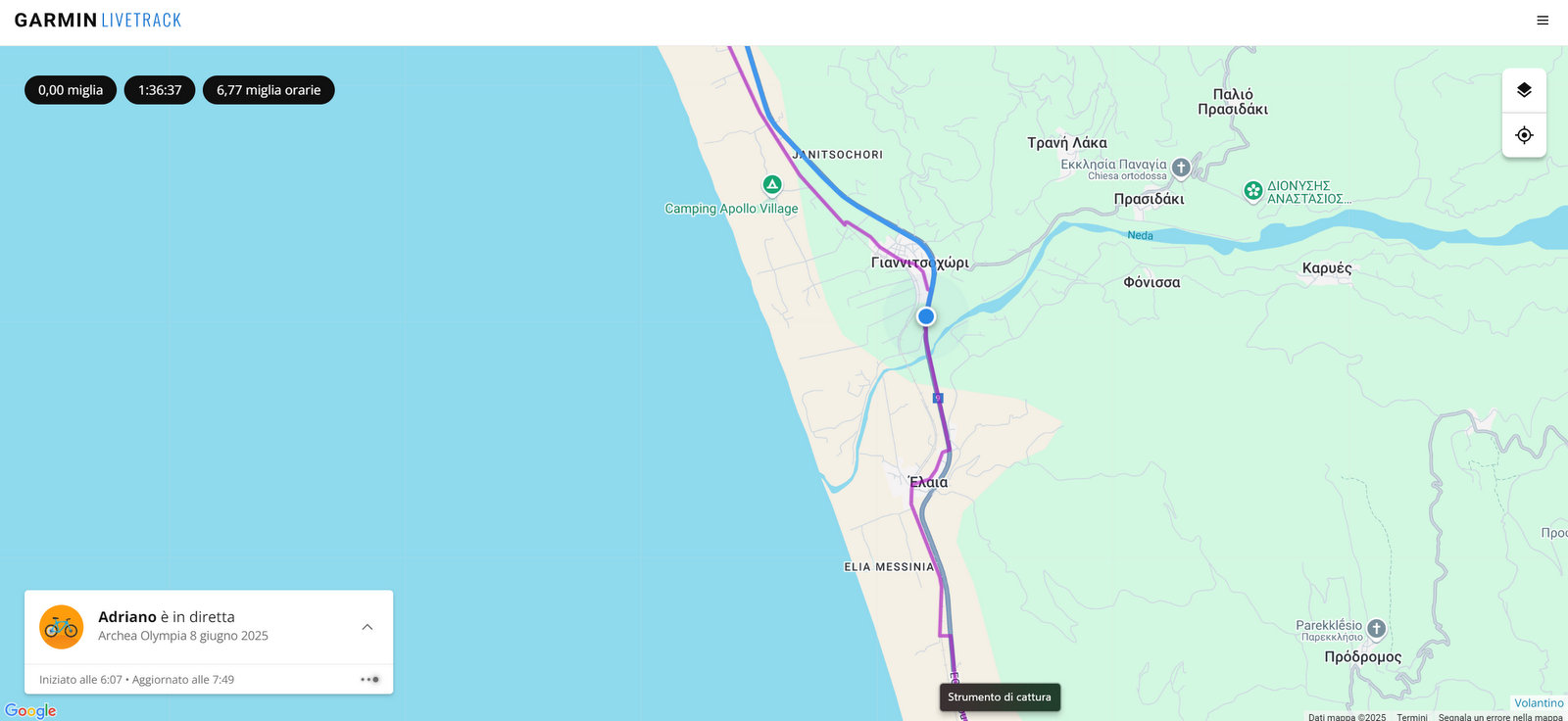This screenshot has height=721, width=1568.
Task: Collapse Adriano's activity card
Action: [x=367, y=627]
